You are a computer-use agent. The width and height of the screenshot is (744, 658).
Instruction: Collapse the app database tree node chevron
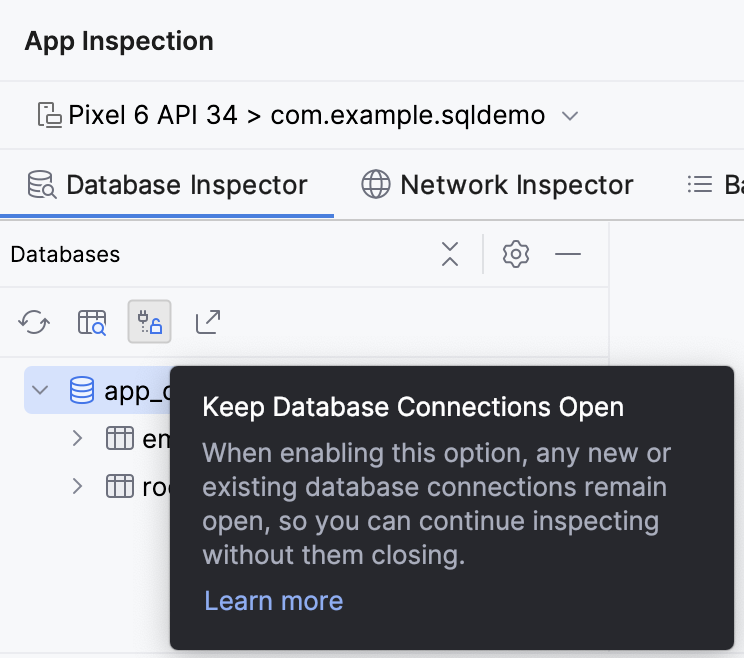tap(40, 390)
